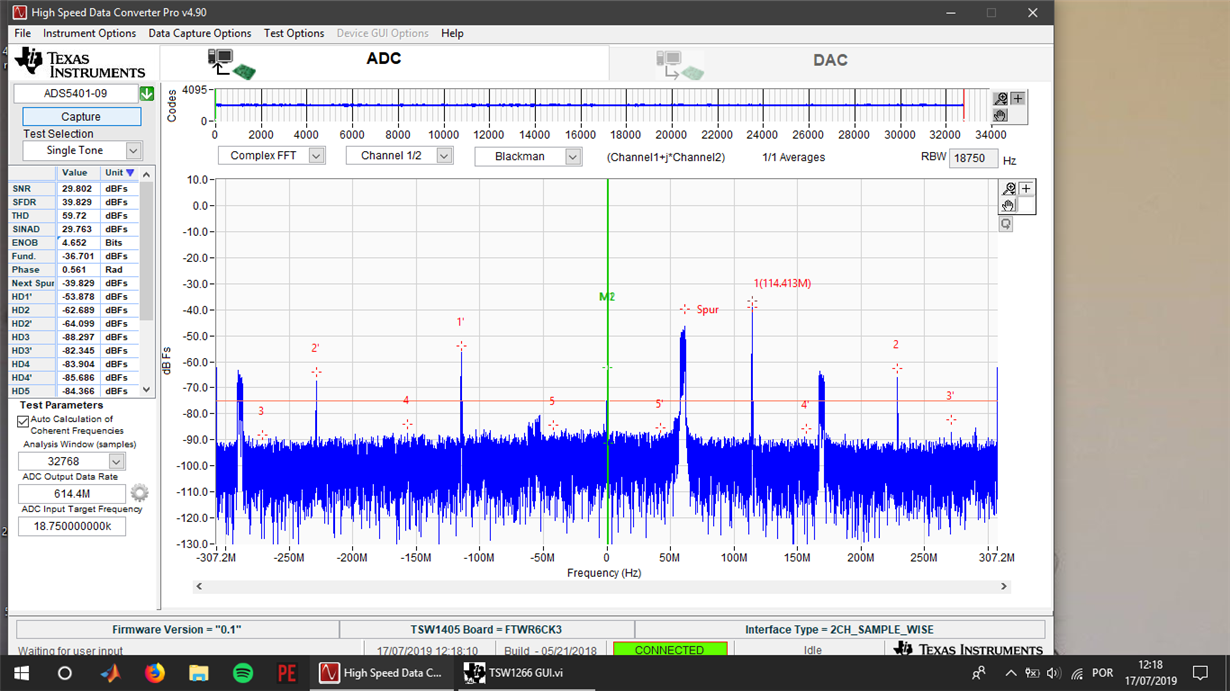Viewport: 1230px width, 691px height.
Task: Click the RBW value field showing 18750
Action: pos(973,159)
